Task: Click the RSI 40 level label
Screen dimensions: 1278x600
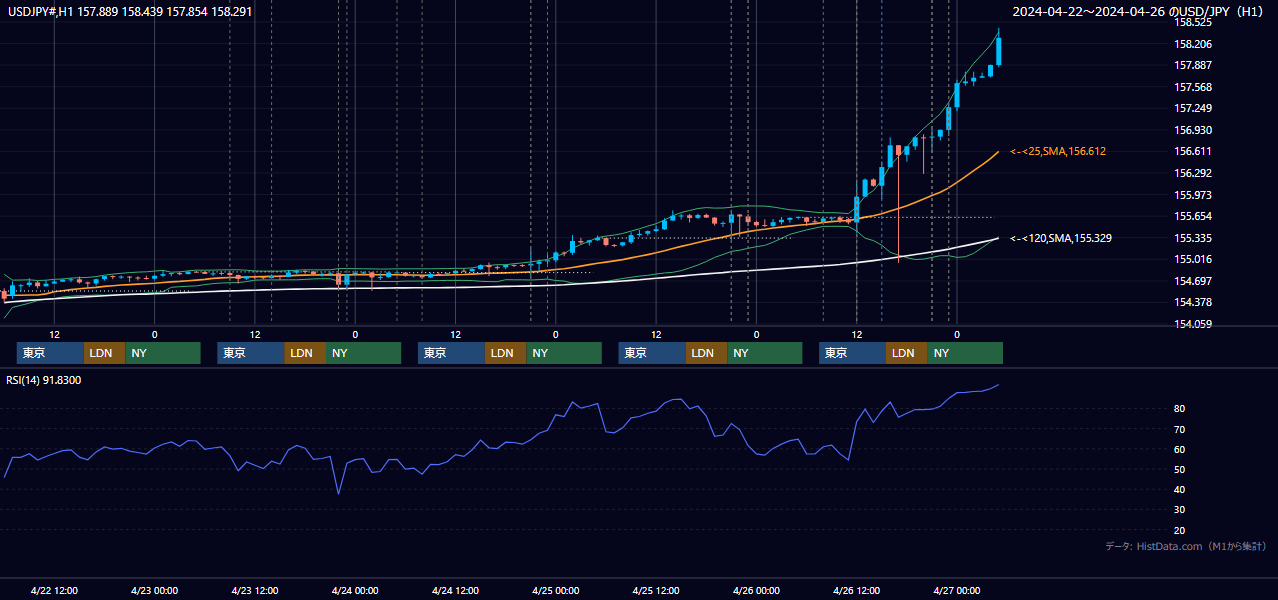Action: tap(1180, 489)
